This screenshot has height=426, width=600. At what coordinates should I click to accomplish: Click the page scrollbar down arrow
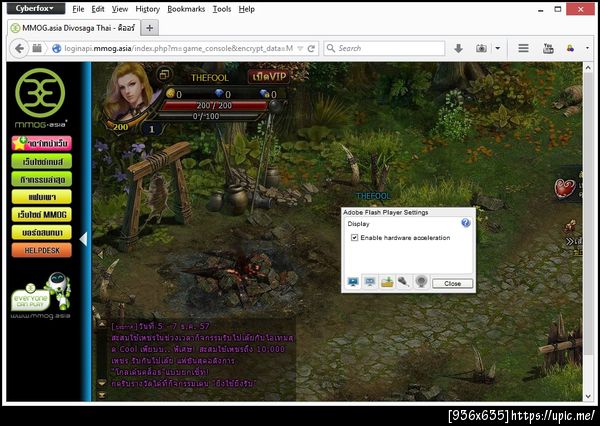588,396
